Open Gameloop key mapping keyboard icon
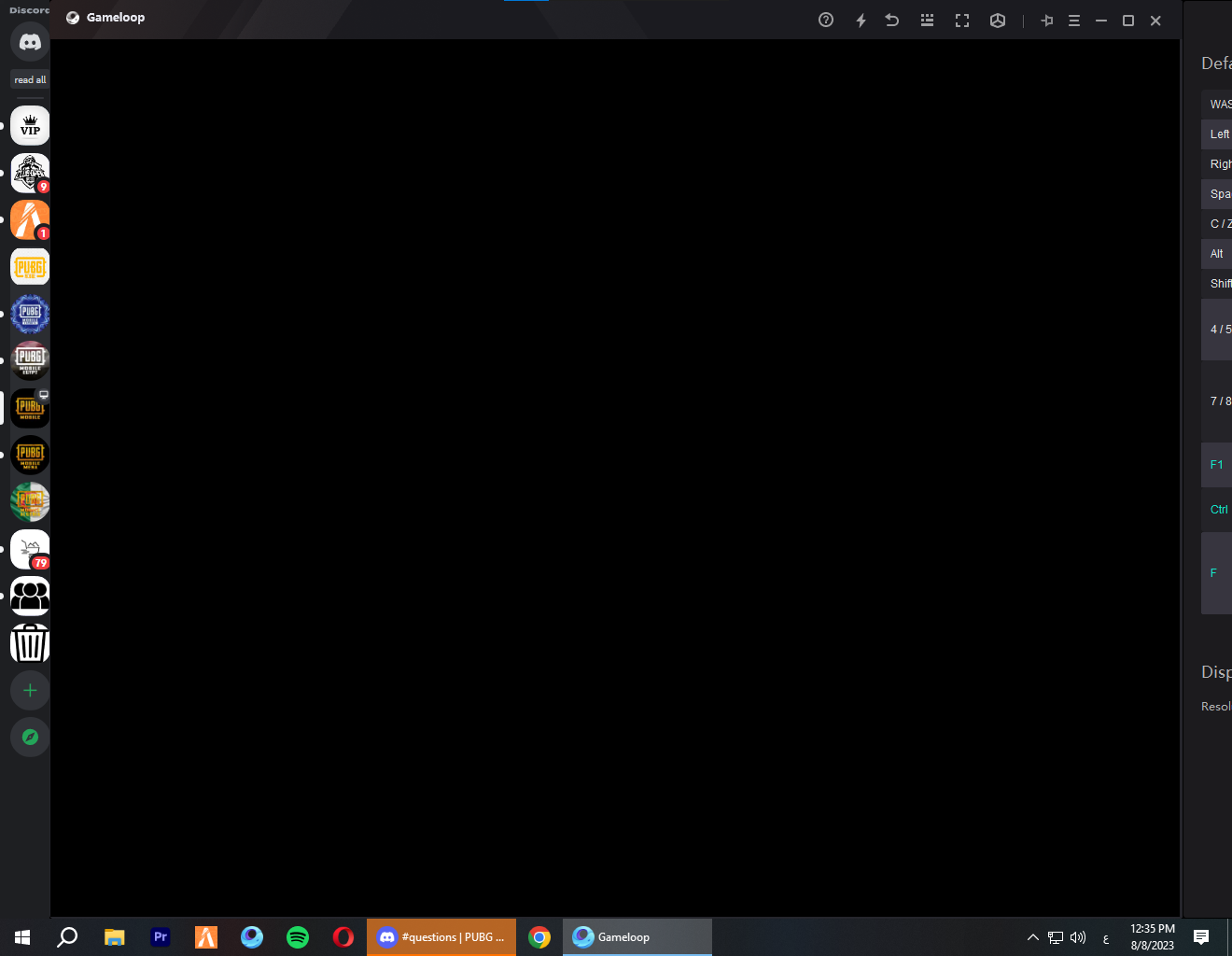Screen dimensions: 1232x956 [x=927, y=20]
